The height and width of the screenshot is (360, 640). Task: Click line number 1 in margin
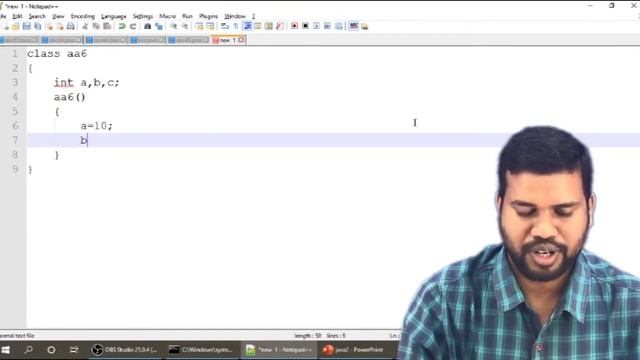click(15, 53)
